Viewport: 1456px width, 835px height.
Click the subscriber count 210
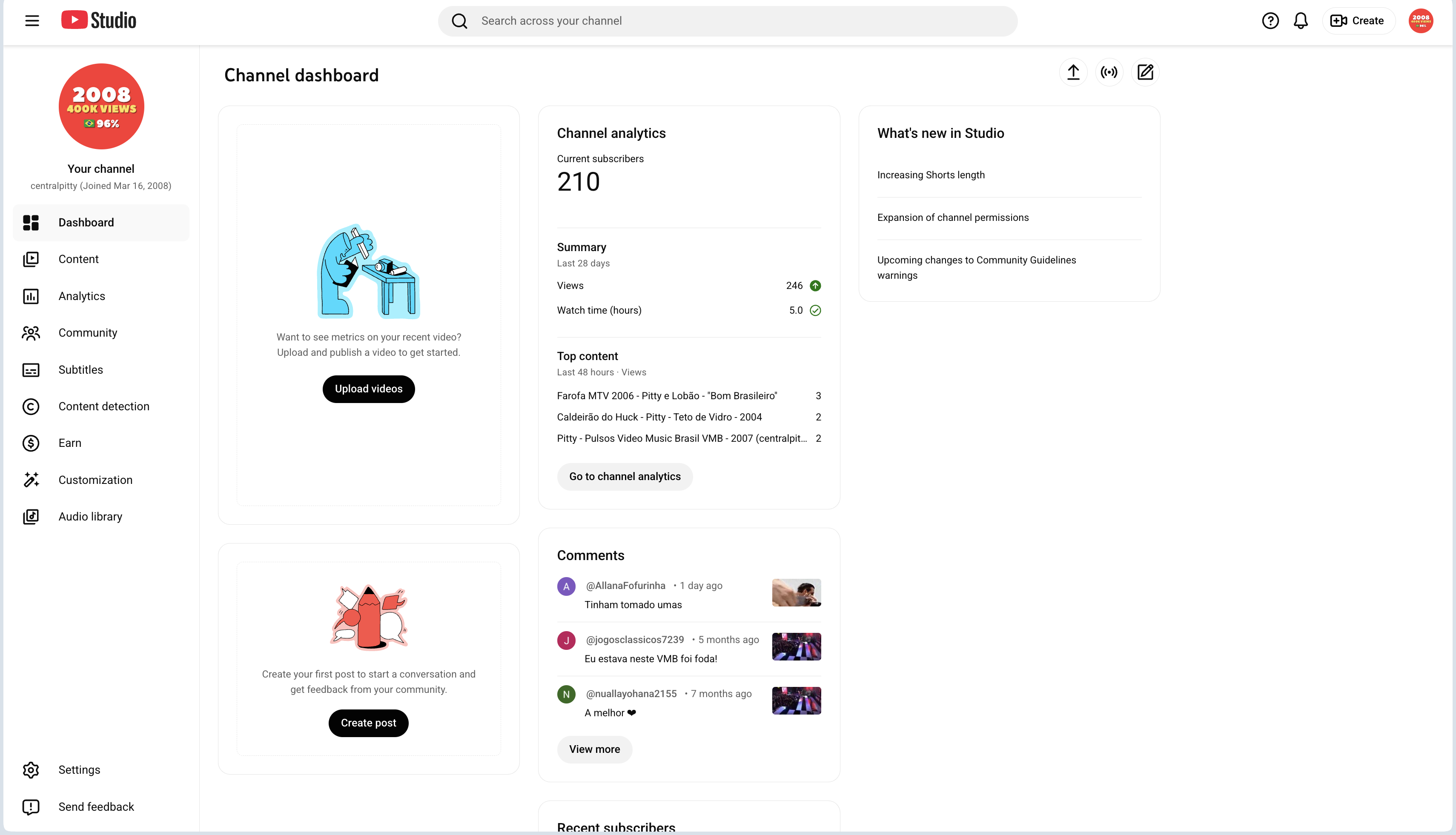point(578,182)
